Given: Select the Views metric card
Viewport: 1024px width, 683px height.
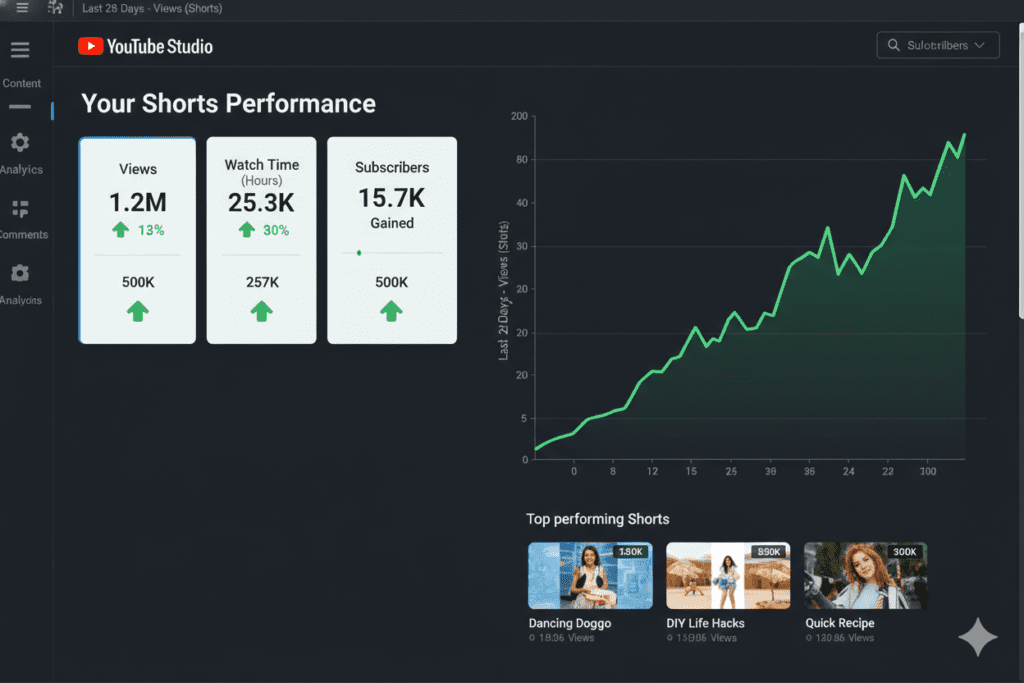Looking at the screenshot, I should 137,240.
